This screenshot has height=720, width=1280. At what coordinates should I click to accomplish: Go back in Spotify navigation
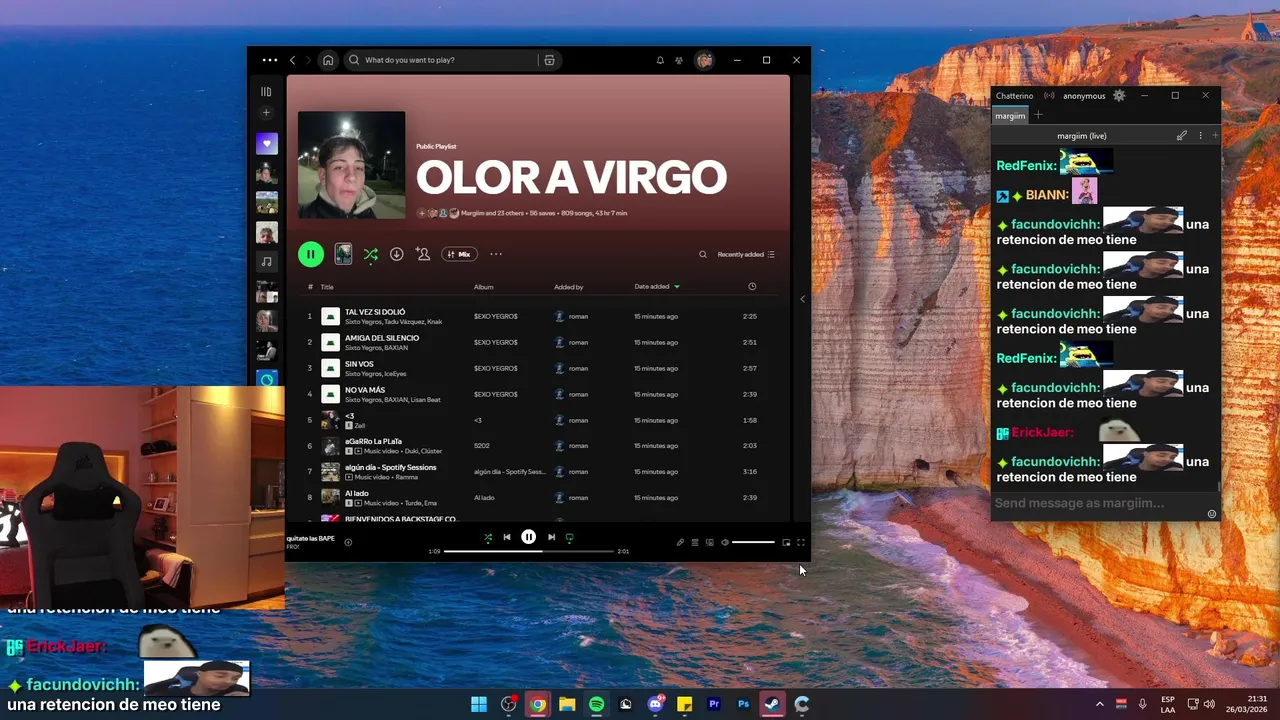[292, 60]
